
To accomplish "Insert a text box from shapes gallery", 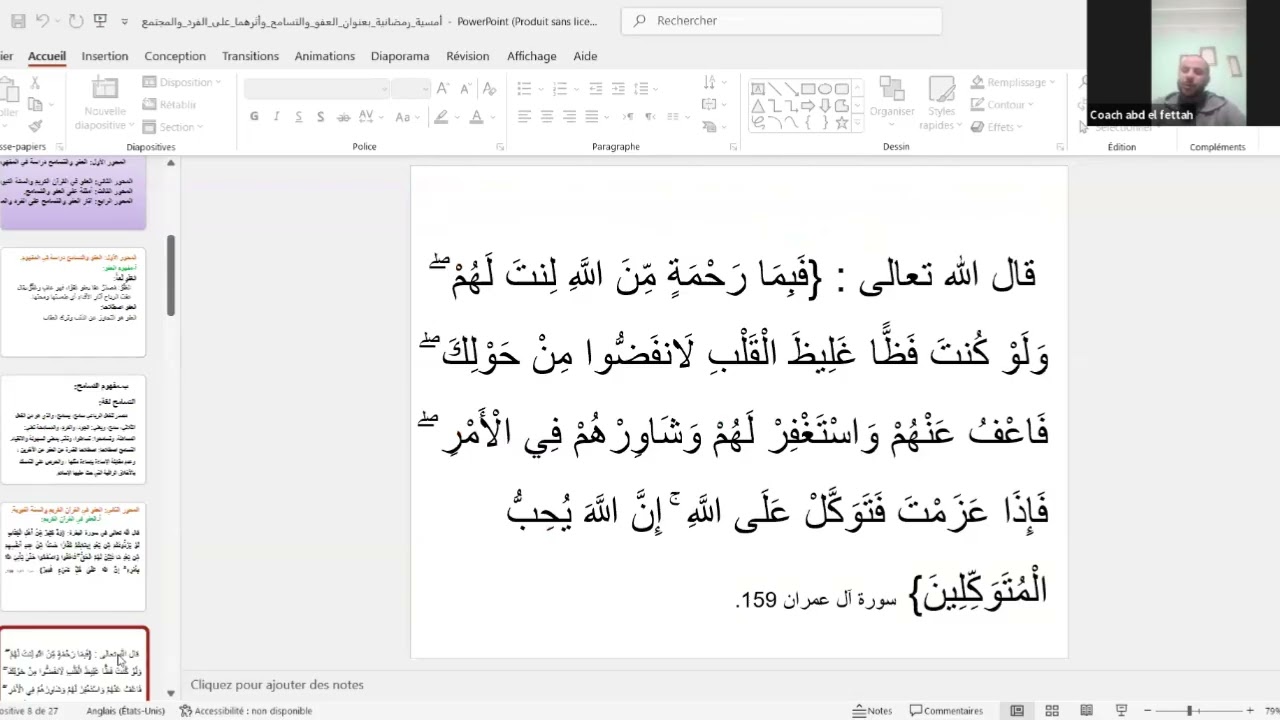I will pyautogui.click(x=757, y=88).
